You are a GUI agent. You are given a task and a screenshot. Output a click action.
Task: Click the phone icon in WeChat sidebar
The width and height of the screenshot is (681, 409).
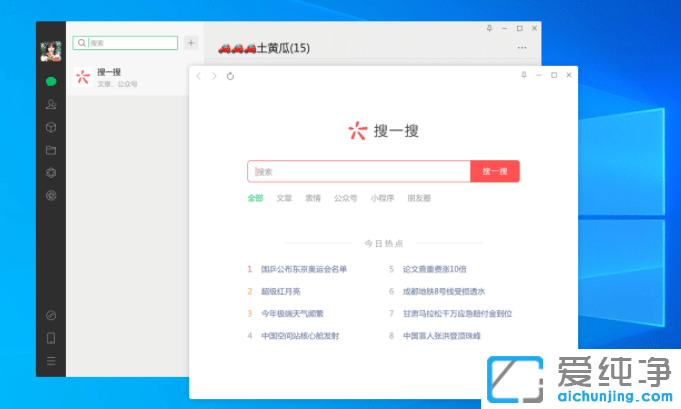pos(51,338)
